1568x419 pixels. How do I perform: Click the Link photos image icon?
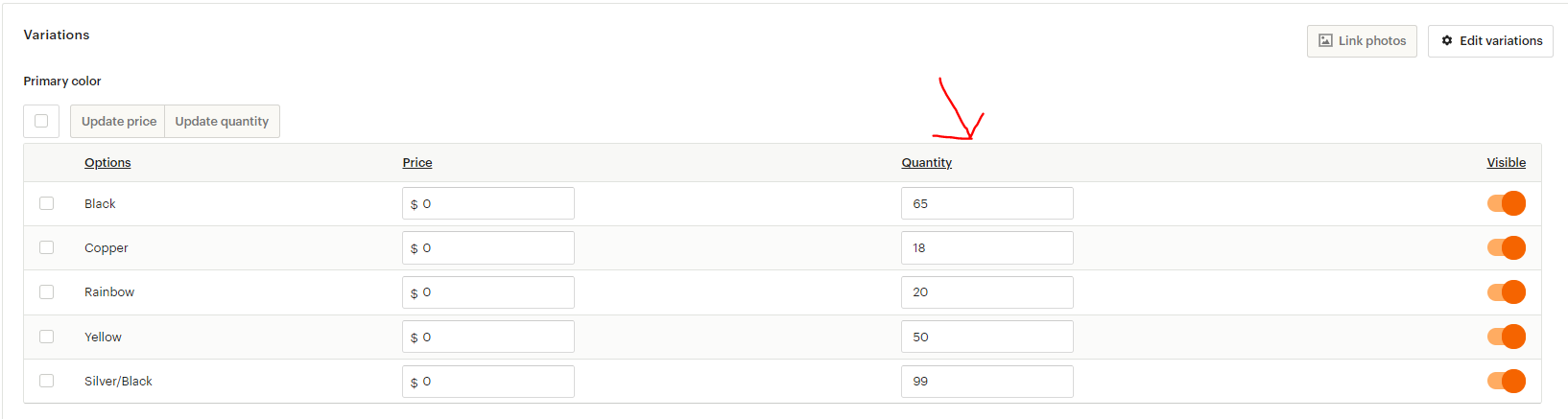(1325, 40)
